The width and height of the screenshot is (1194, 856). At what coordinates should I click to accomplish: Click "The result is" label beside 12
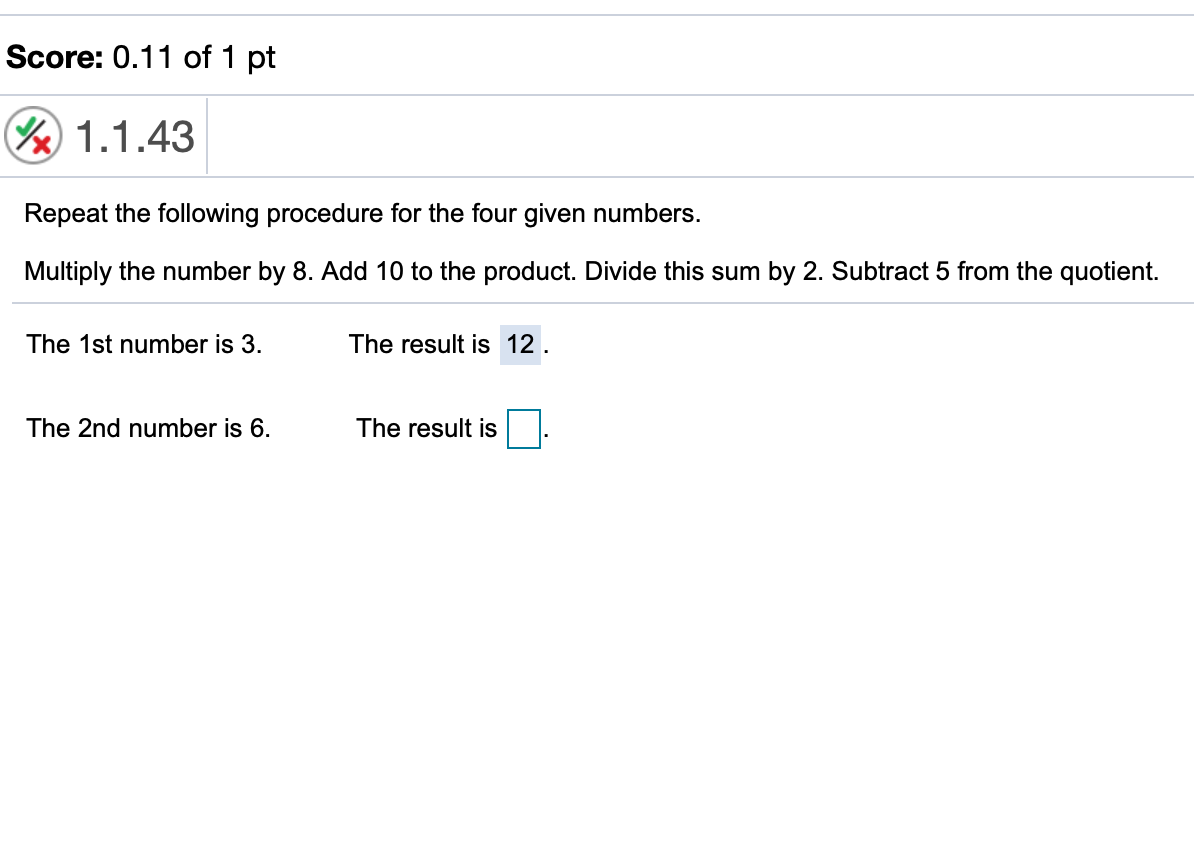coord(419,345)
